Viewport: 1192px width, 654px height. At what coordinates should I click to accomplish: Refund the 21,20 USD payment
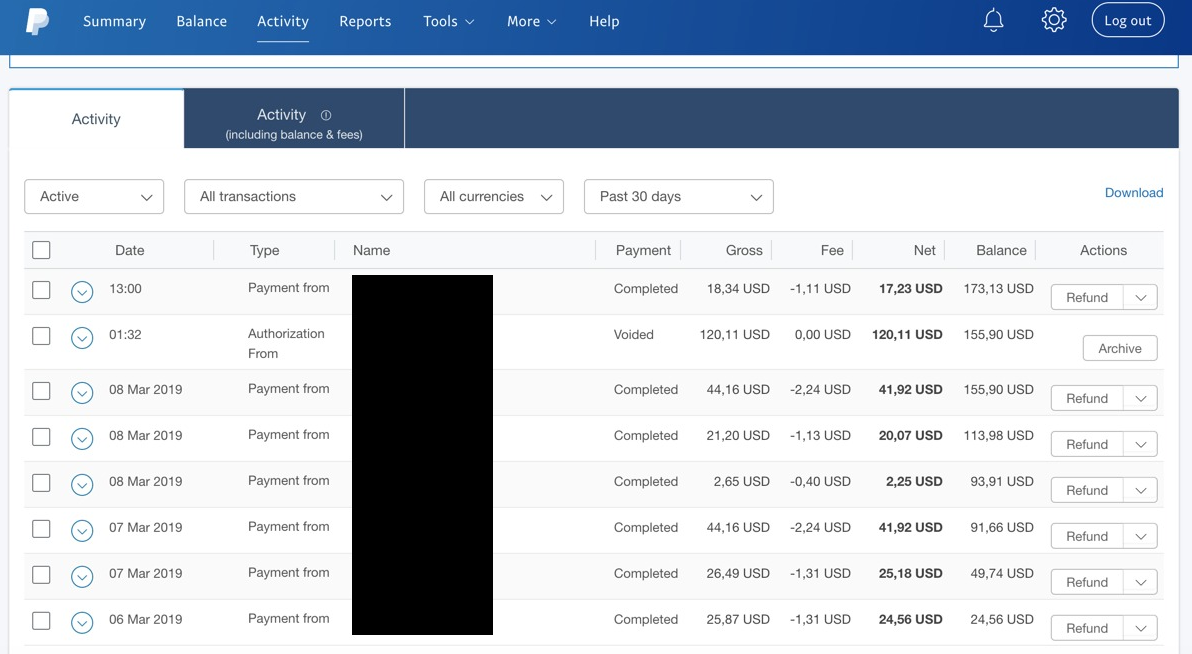click(x=1087, y=444)
